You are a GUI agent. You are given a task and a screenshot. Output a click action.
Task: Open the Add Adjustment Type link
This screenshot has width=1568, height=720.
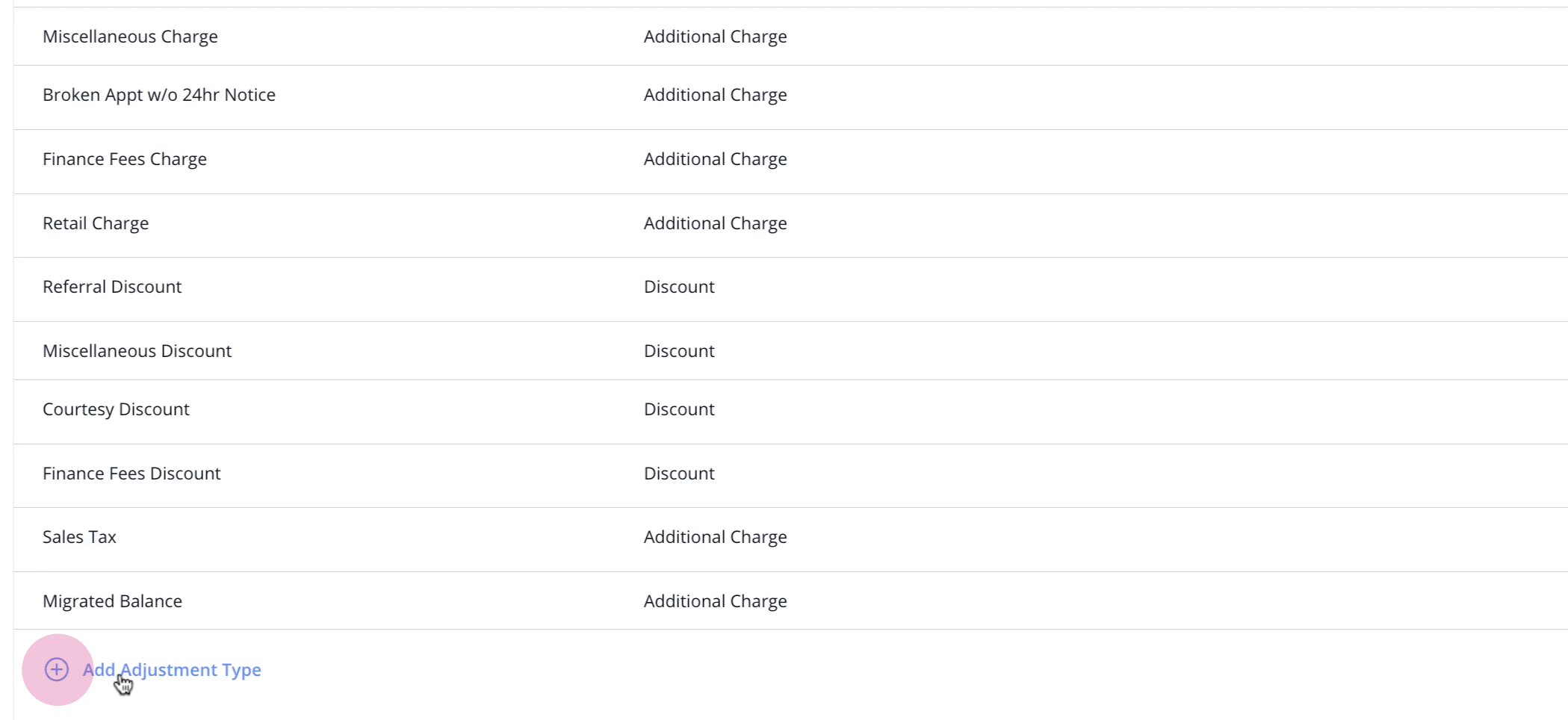(x=172, y=669)
